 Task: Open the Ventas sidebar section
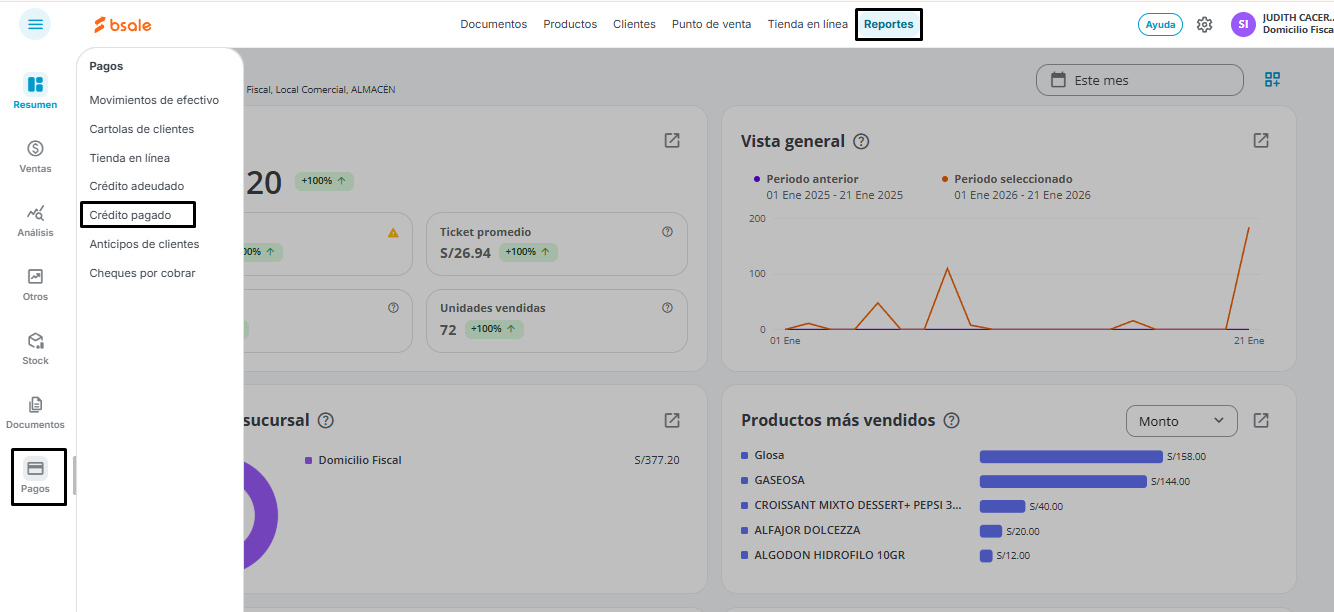(x=35, y=155)
